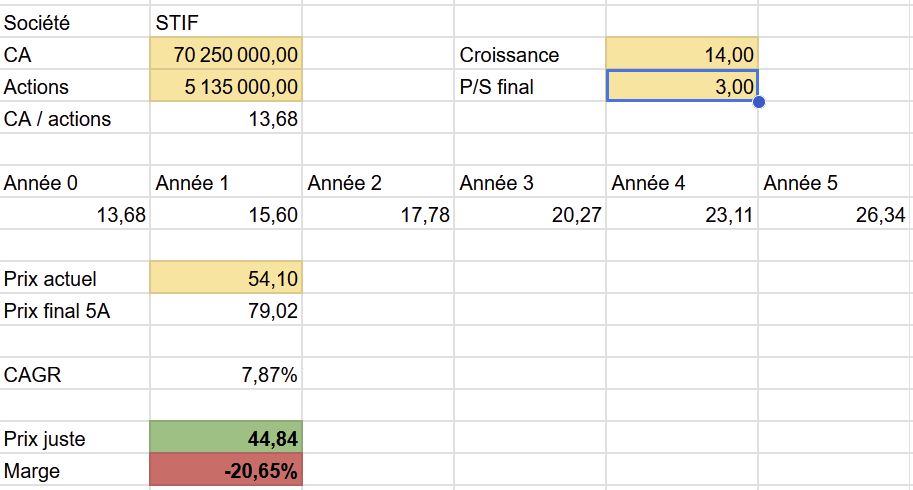This screenshot has height=490, width=913.
Task: Select the Actions cell 5 135 000,00
Action: 226,86
